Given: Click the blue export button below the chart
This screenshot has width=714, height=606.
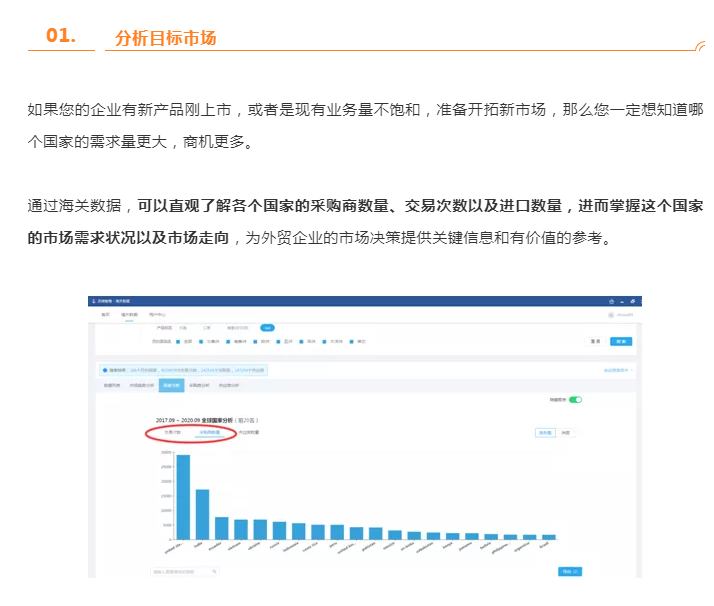Looking at the screenshot, I should pyautogui.click(x=570, y=571).
